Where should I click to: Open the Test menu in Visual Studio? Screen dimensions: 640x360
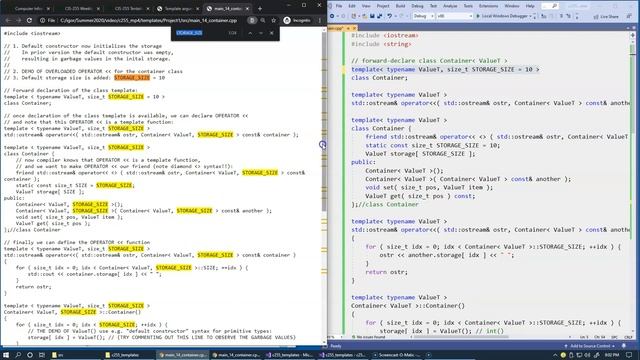[x=433, y=6]
